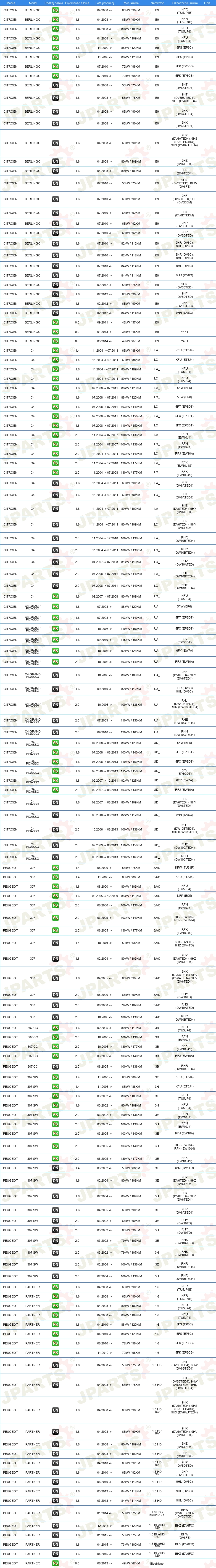Select the 115kW / 156KM cell in C4 Grand Picasso row
Screen dimensions: 216x1568
pos(131,640)
